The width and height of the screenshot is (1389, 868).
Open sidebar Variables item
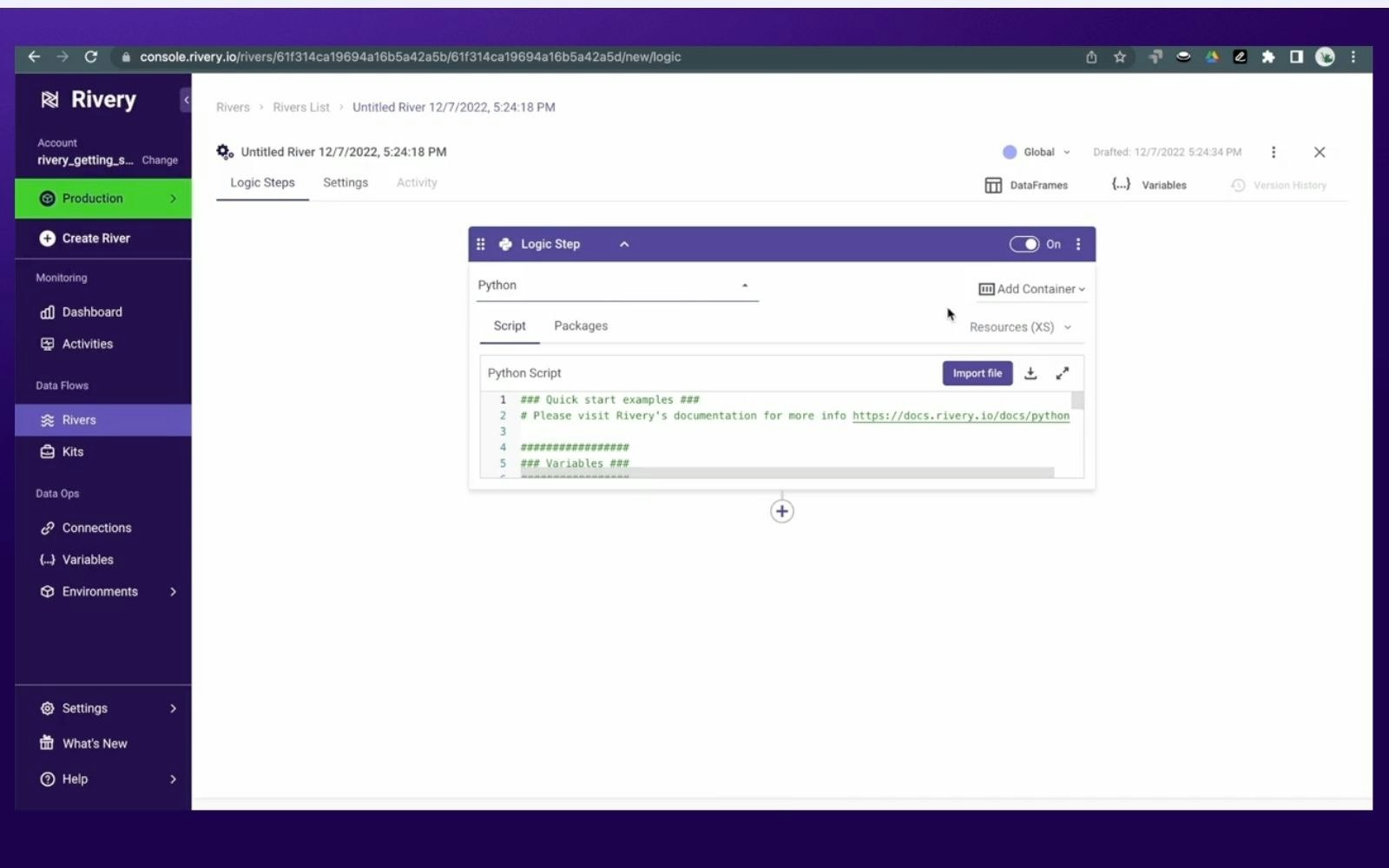tap(76, 560)
